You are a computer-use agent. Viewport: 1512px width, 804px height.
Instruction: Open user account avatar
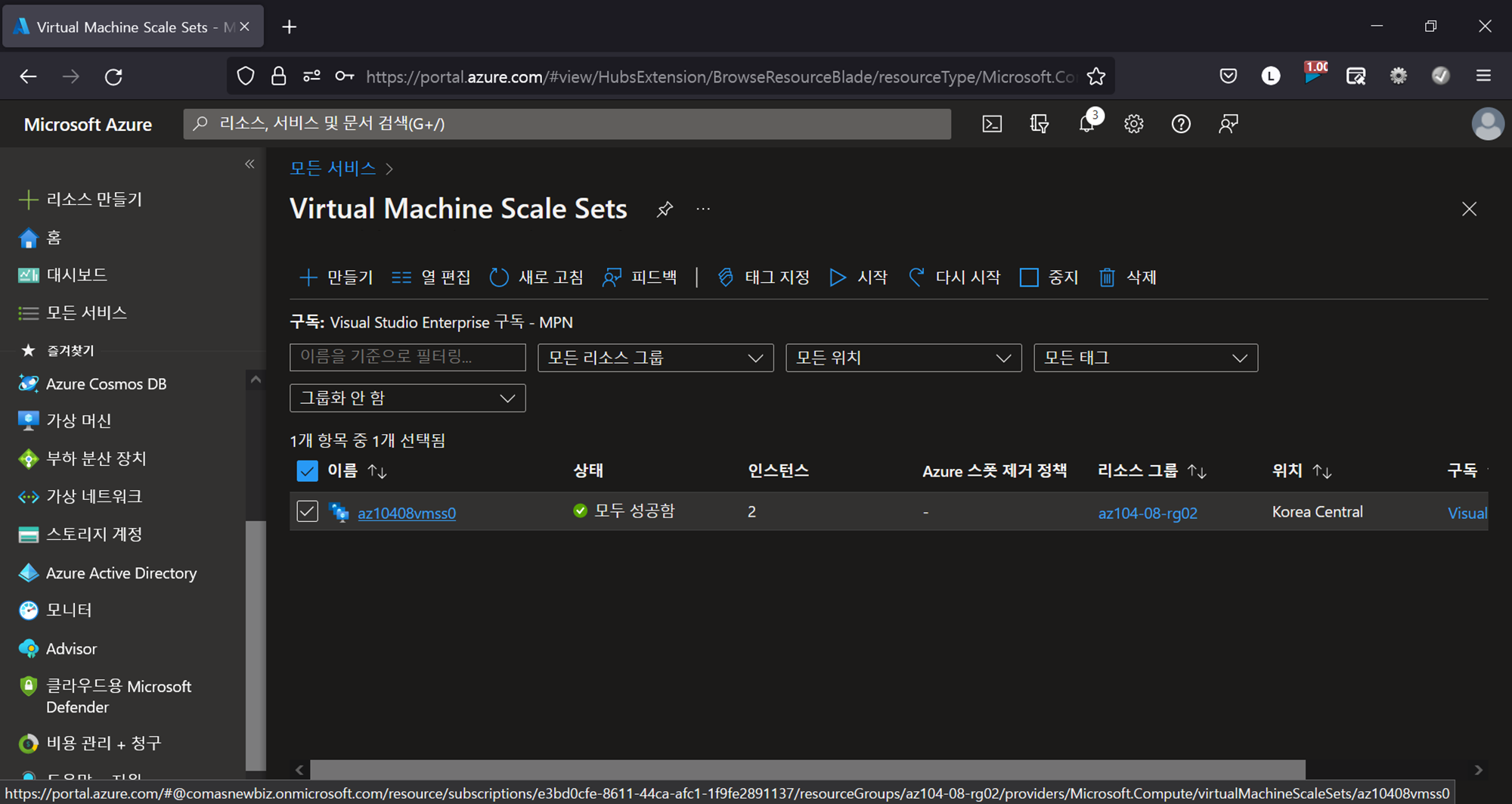1488,124
